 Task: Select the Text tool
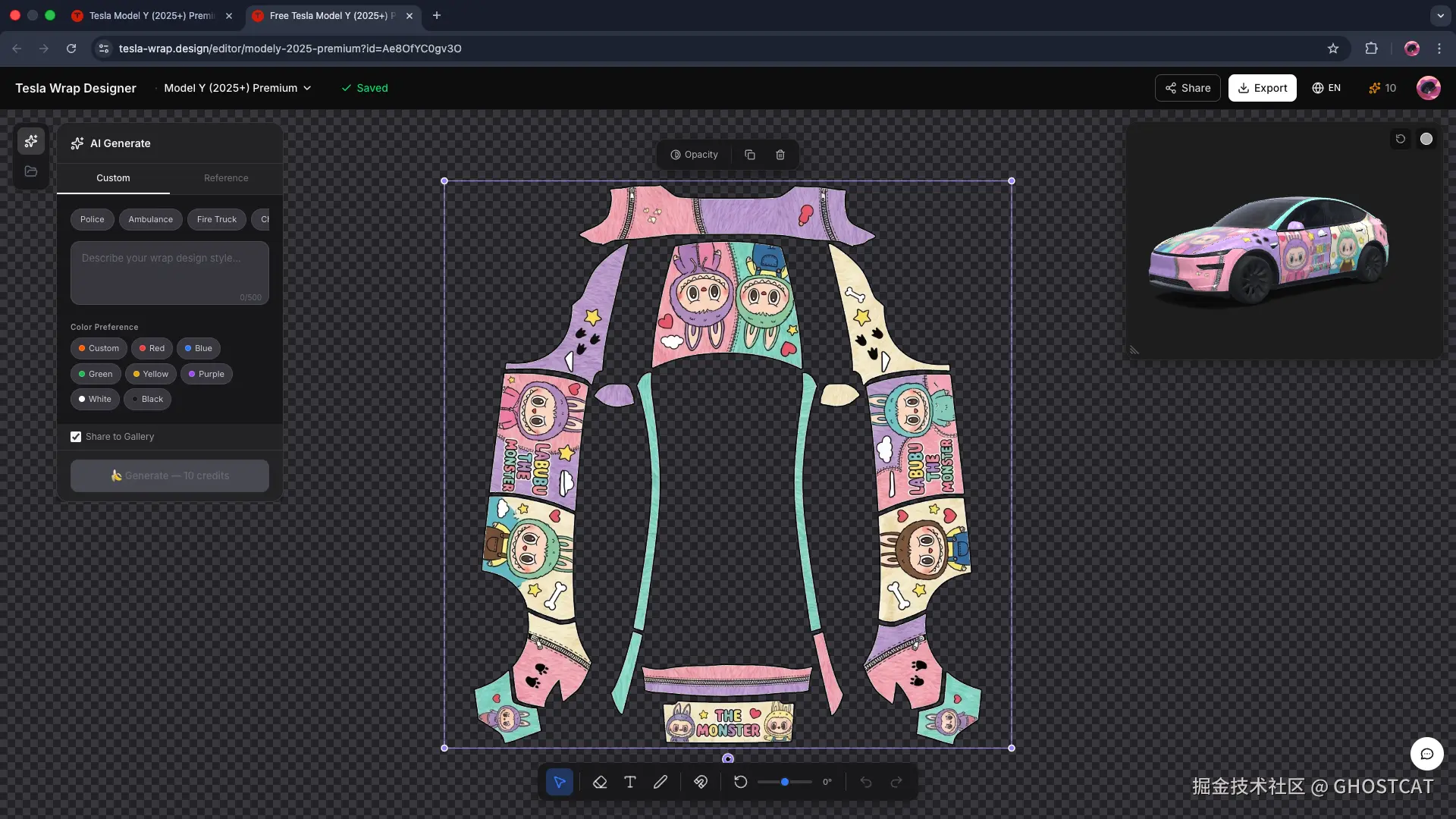coord(630,782)
